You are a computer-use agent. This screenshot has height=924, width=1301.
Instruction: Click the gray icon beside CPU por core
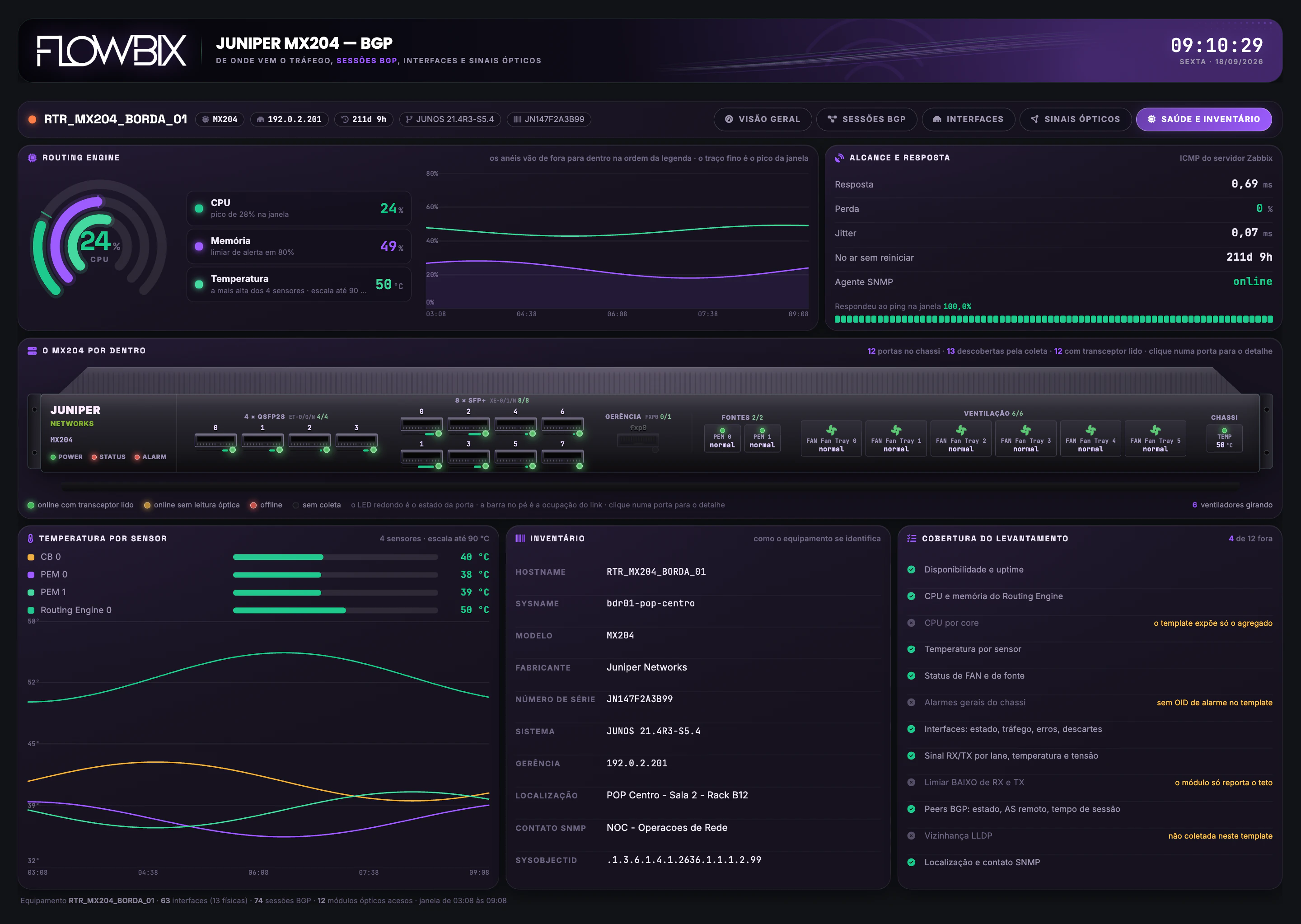pyautogui.click(x=911, y=623)
